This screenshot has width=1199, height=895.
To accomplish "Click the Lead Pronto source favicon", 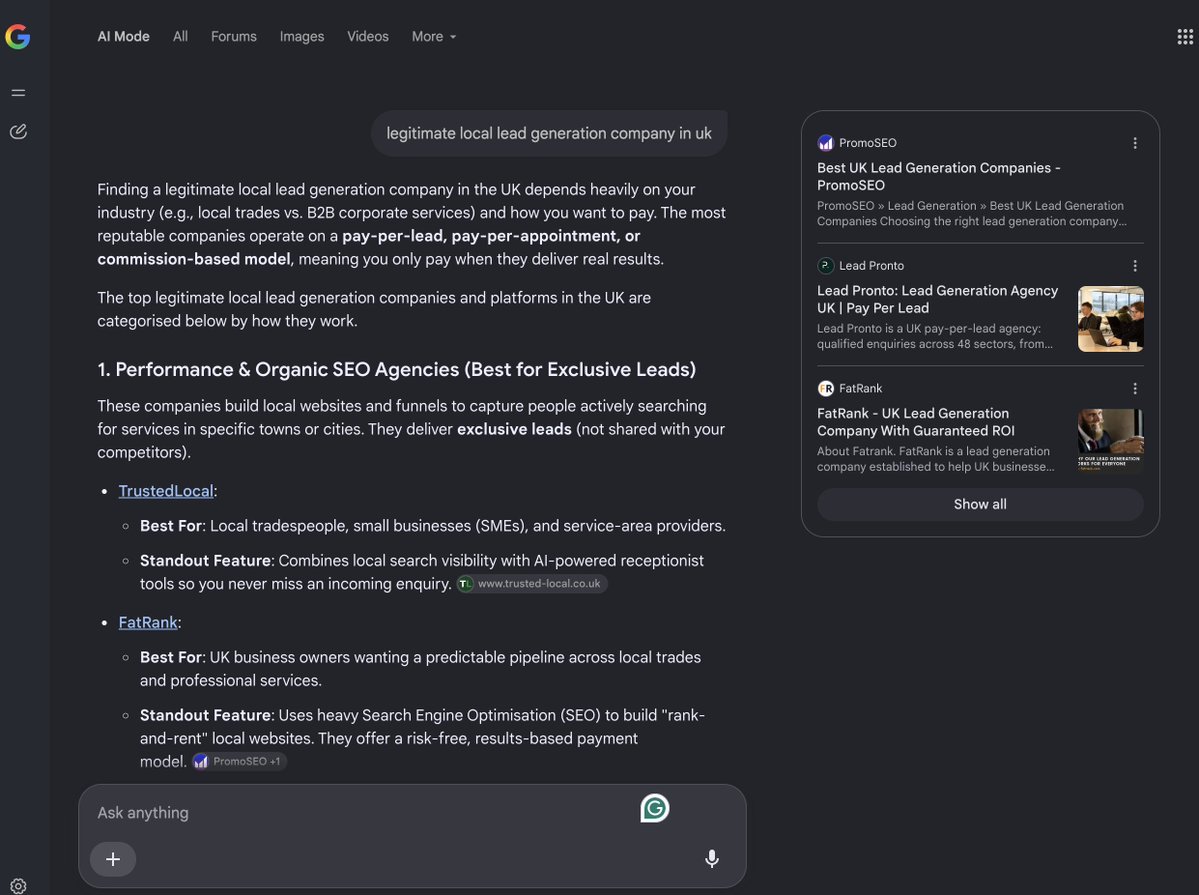I will (825, 265).
